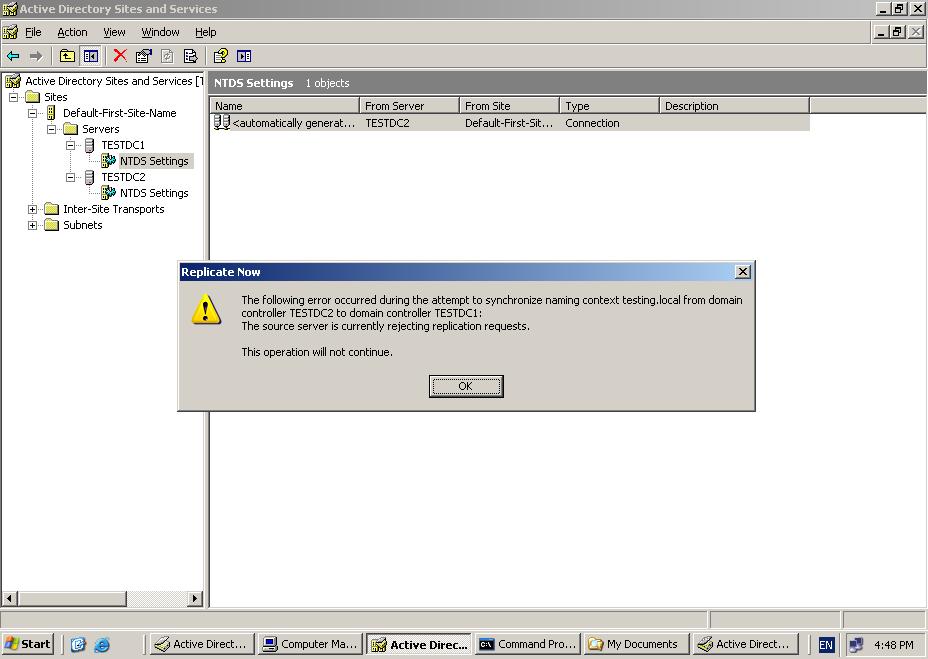The image size is (928, 659).
Task: Click the warning icon in the dialog
Action: click(206, 309)
